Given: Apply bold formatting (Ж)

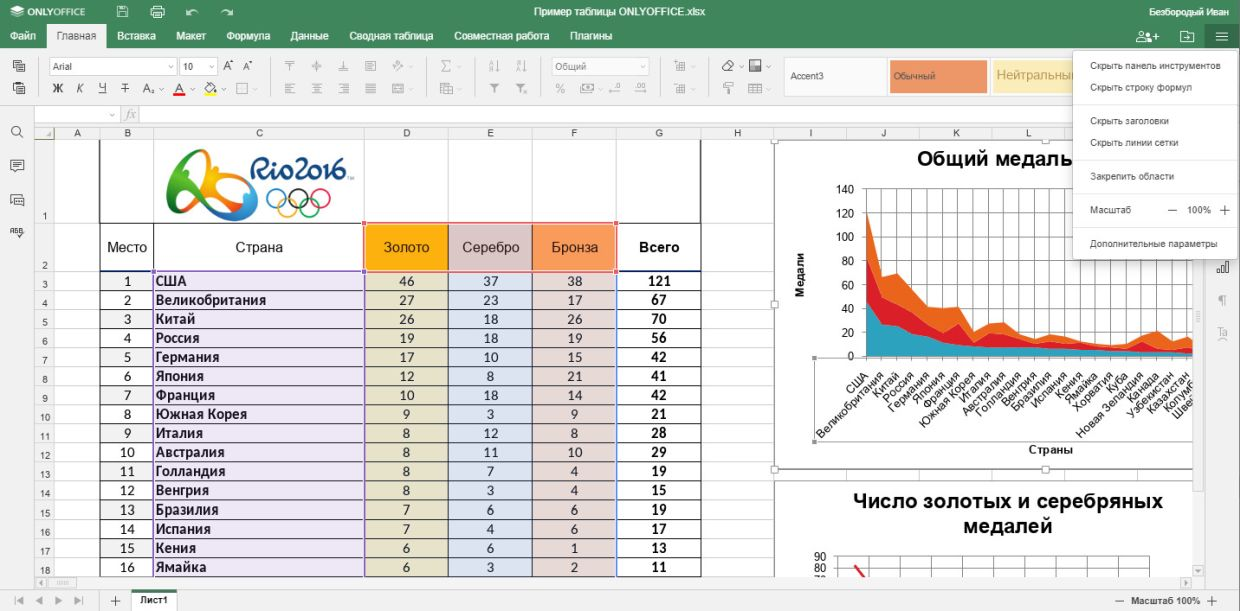Looking at the screenshot, I should click(x=58, y=88).
